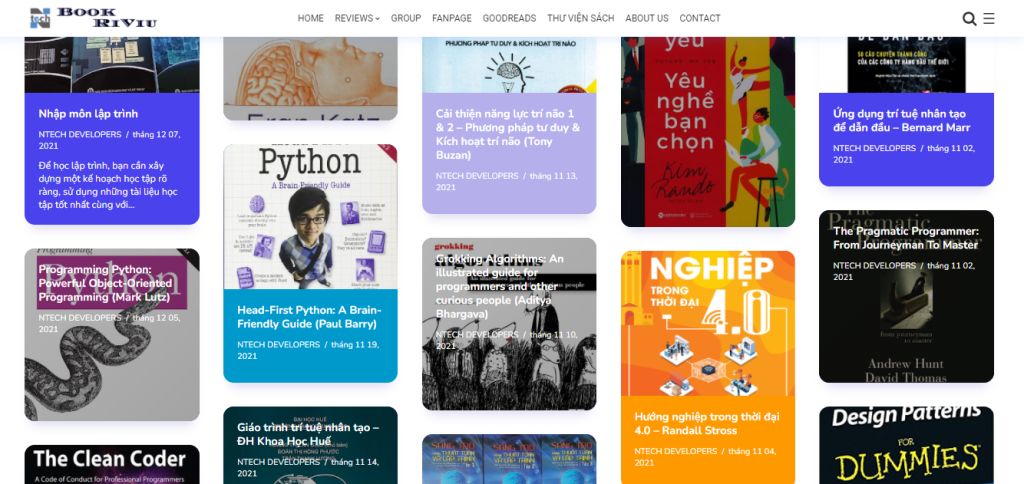The height and width of the screenshot is (484, 1024).
Task: Open Giáo trình trí tuệ nhân tạo post title
Action: point(308,434)
